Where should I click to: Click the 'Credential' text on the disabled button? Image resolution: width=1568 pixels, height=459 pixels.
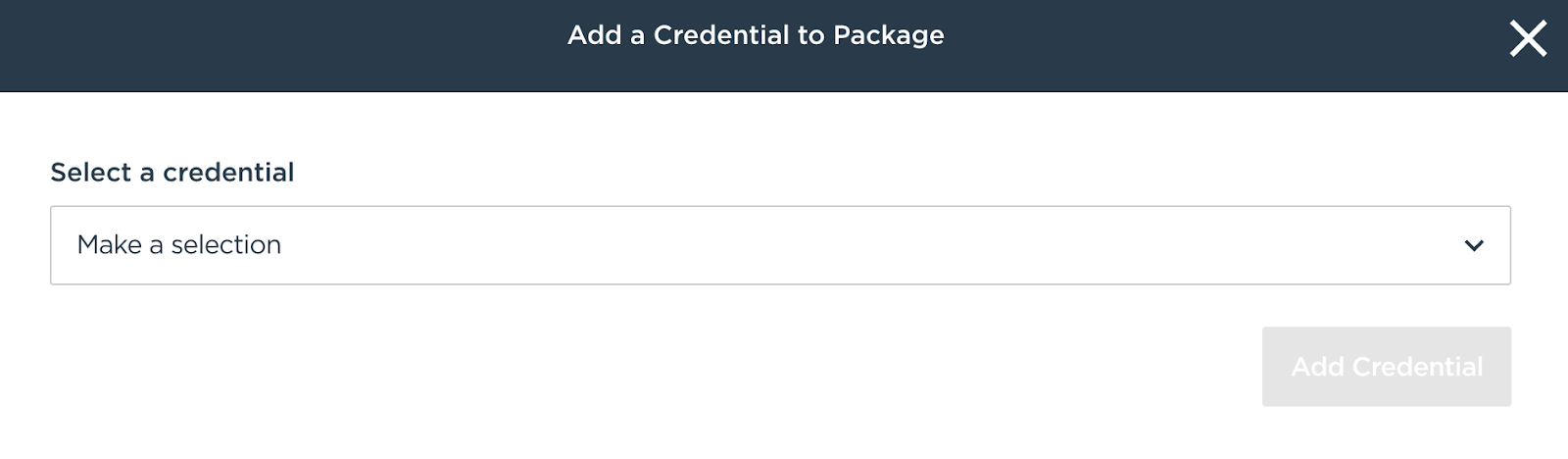coord(1417,367)
